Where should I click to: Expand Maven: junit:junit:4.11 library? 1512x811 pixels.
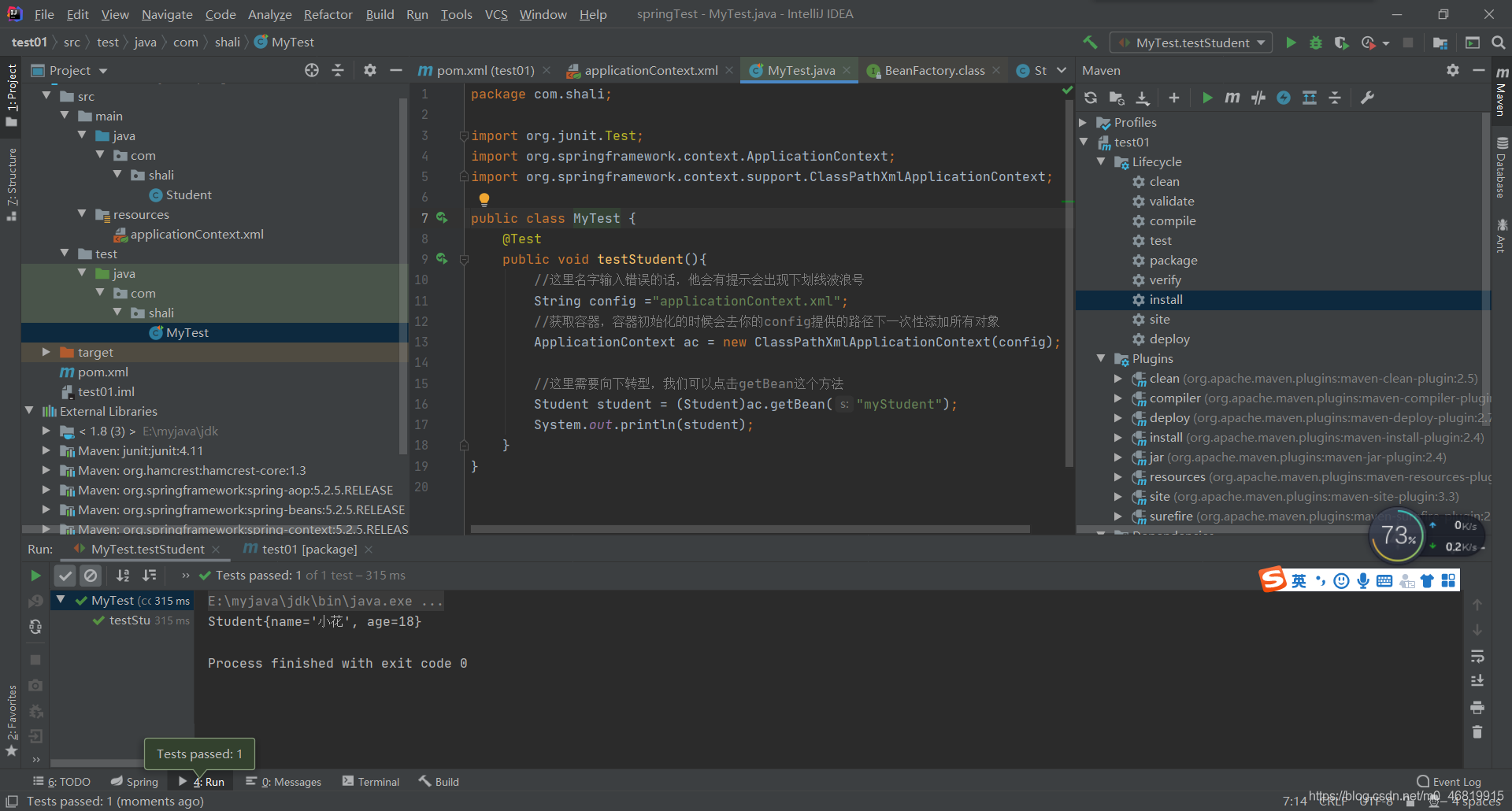[46, 450]
